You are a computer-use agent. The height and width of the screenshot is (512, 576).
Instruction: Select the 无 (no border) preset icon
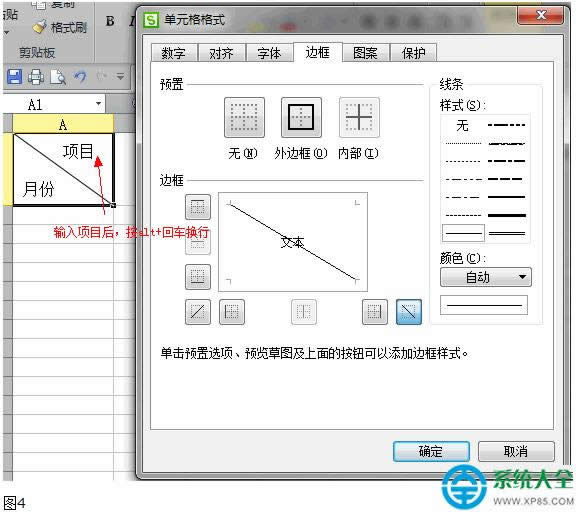click(x=244, y=118)
